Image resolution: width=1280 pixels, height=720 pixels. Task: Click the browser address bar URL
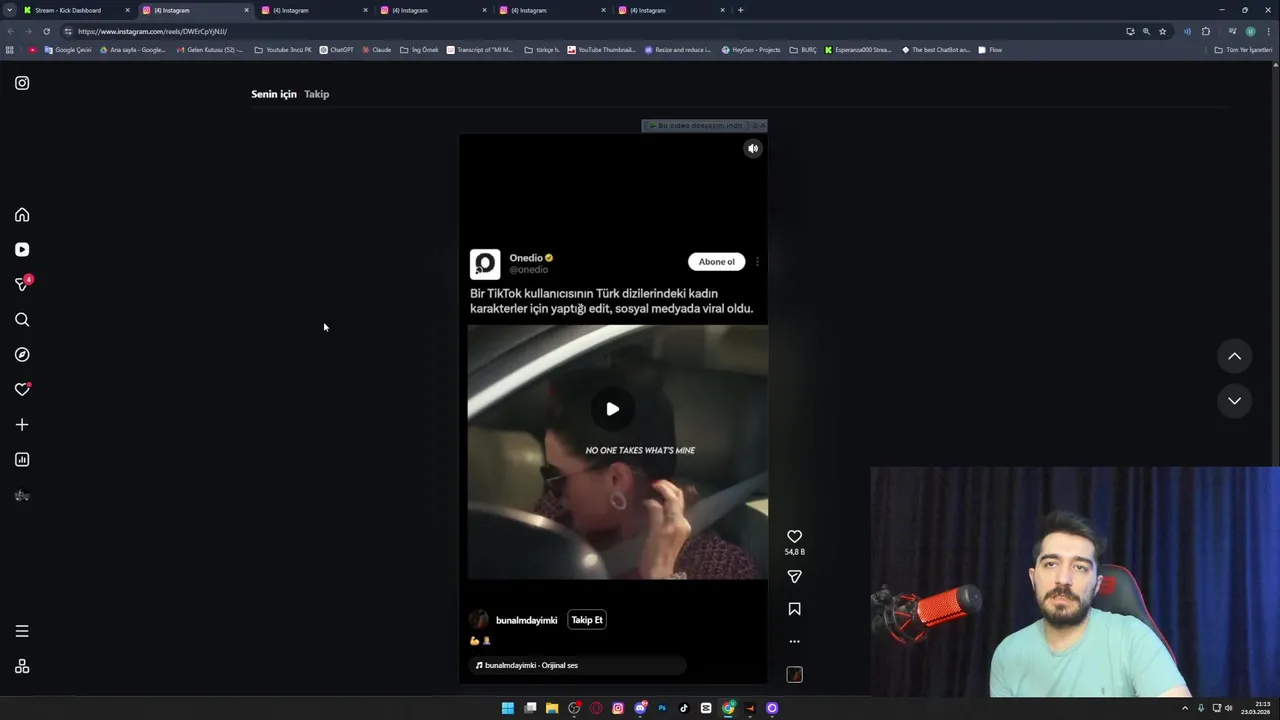point(152,31)
